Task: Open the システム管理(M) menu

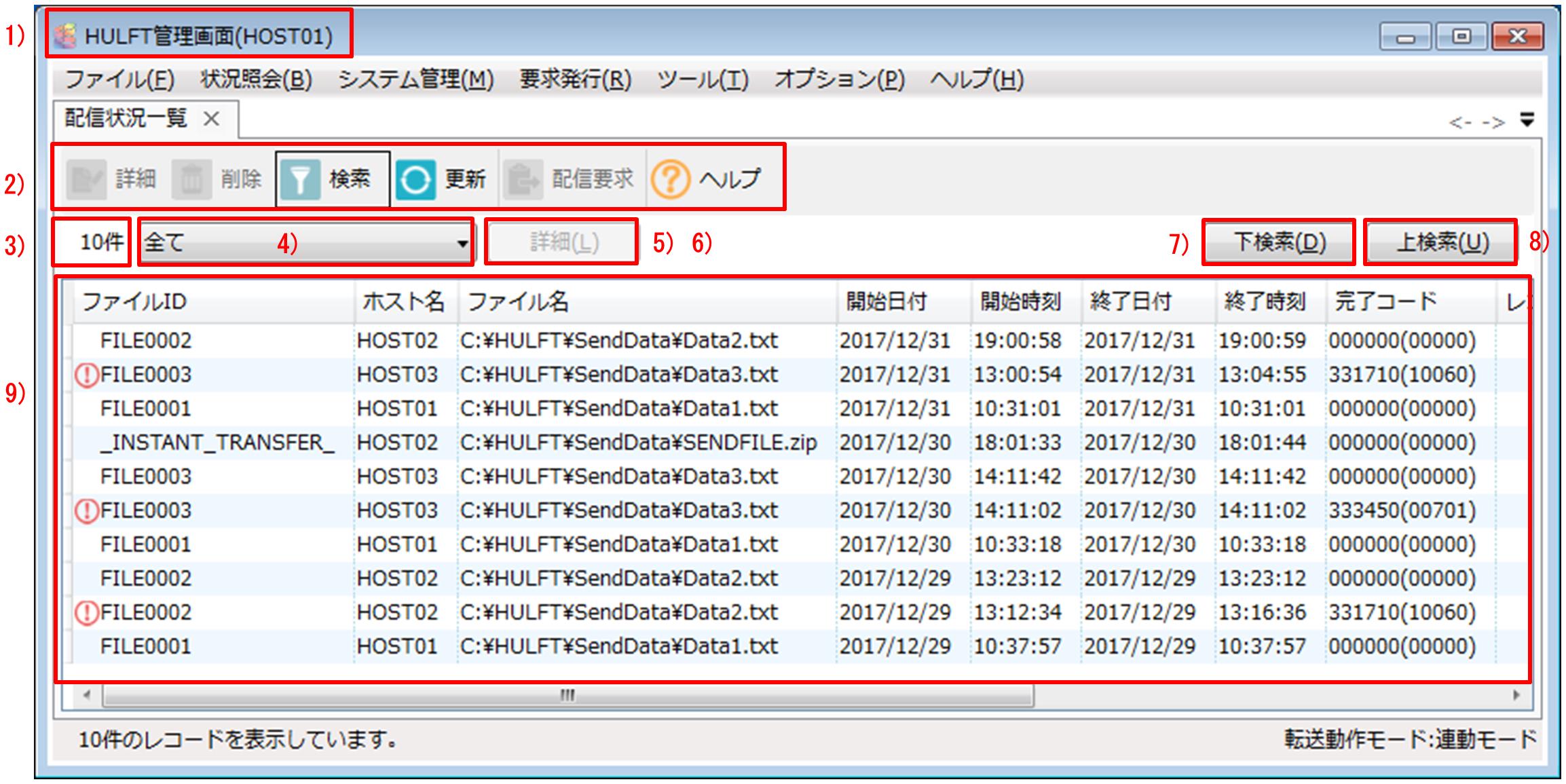Action: tap(415, 80)
